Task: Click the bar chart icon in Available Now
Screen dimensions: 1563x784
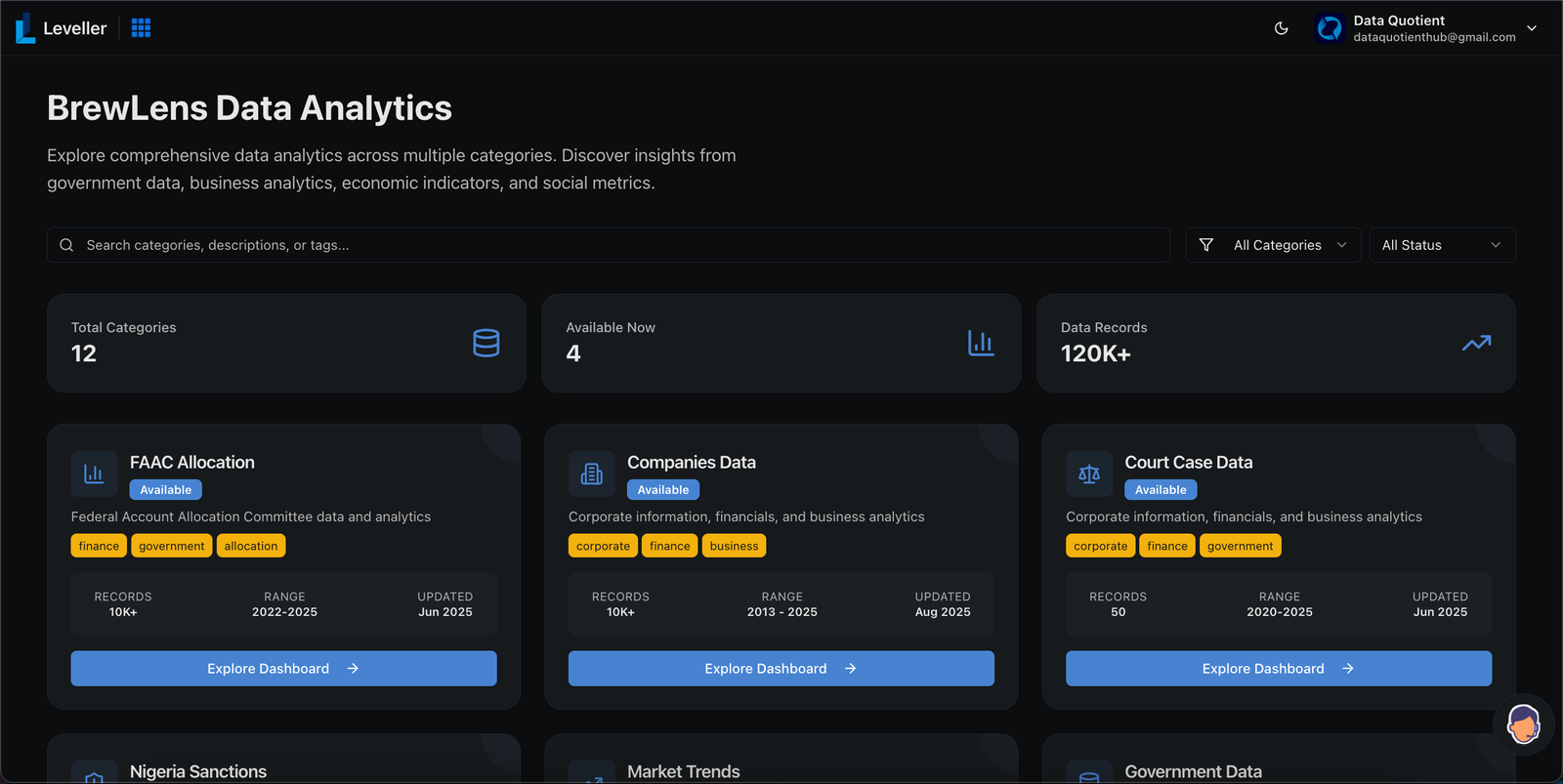Action: coord(981,343)
